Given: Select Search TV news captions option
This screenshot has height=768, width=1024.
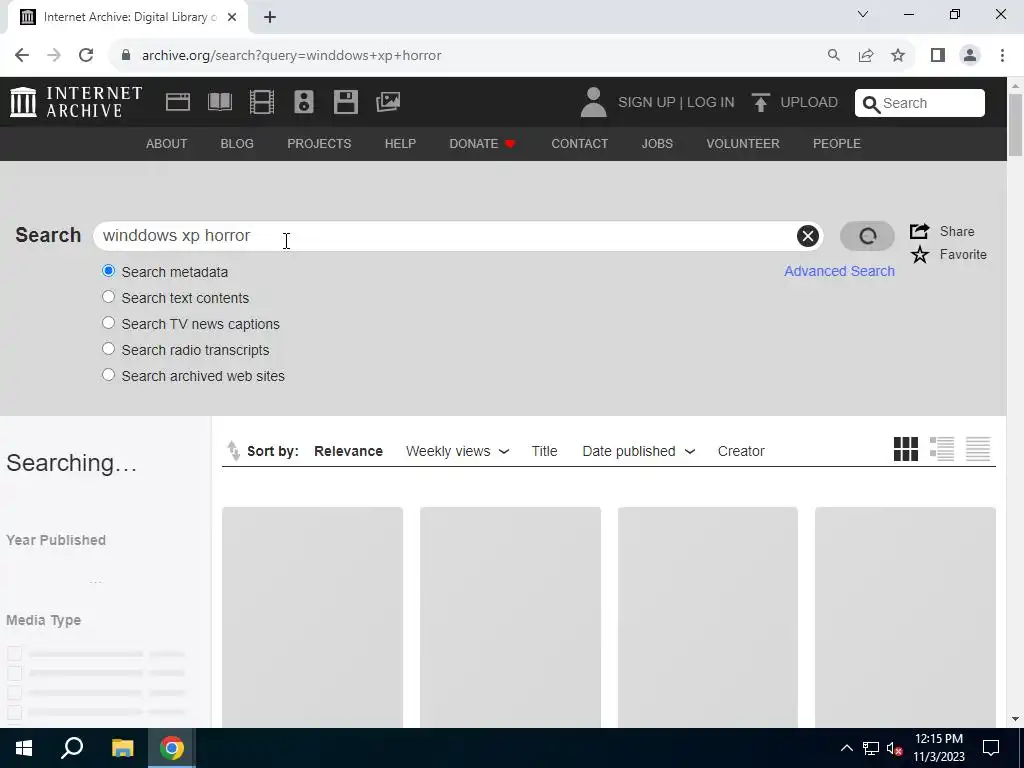Looking at the screenshot, I should tap(108, 323).
